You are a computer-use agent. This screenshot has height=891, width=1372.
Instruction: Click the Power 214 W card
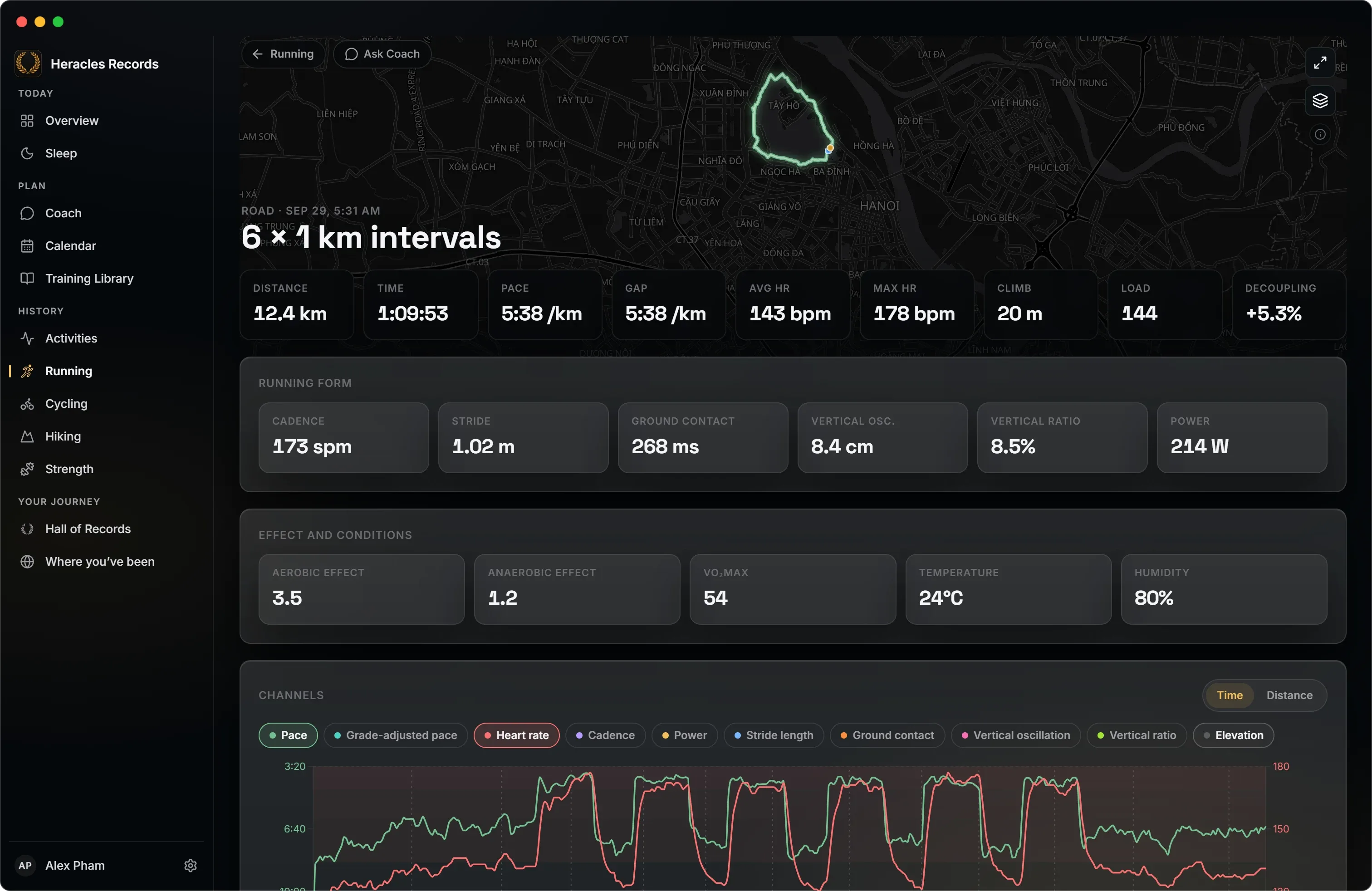pyautogui.click(x=1242, y=438)
